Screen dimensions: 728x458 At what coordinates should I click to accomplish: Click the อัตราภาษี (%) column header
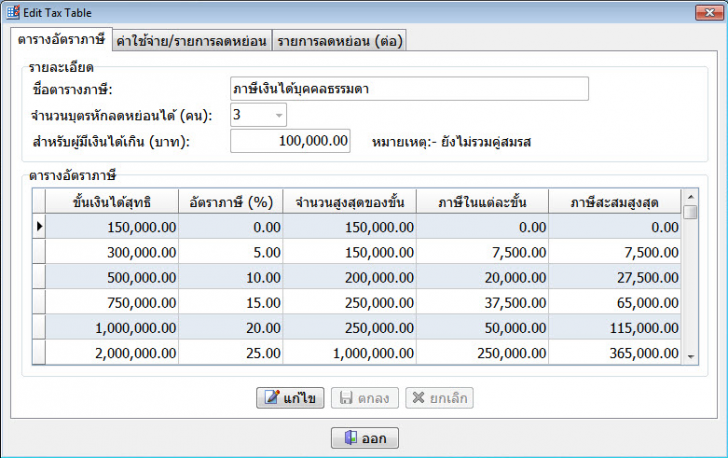click(x=231, y=202)
